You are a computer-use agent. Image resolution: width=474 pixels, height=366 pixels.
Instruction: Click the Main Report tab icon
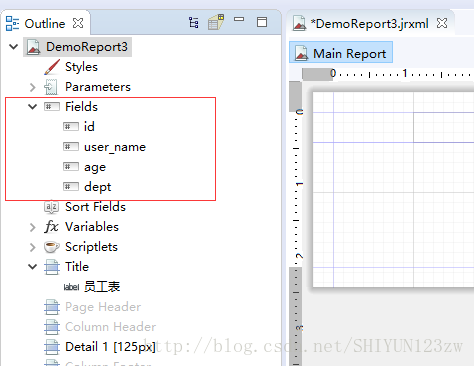coord(301,53)
